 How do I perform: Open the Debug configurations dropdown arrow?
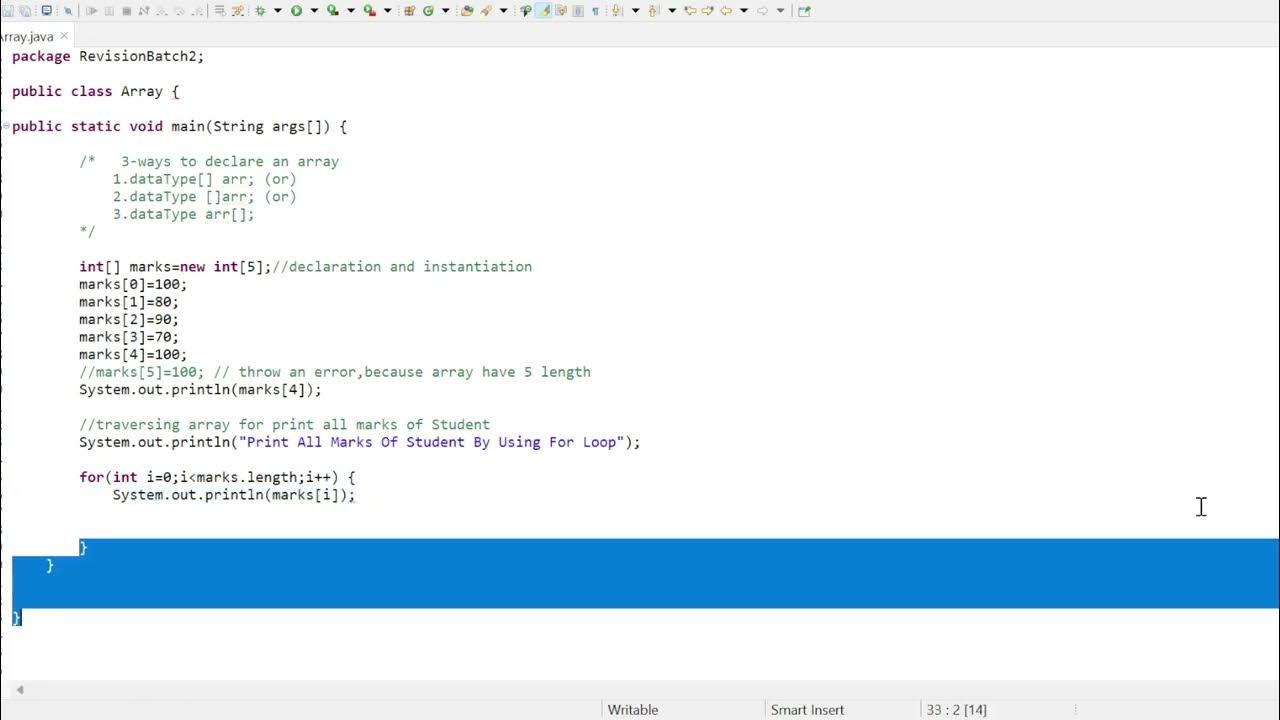point(278,11)
